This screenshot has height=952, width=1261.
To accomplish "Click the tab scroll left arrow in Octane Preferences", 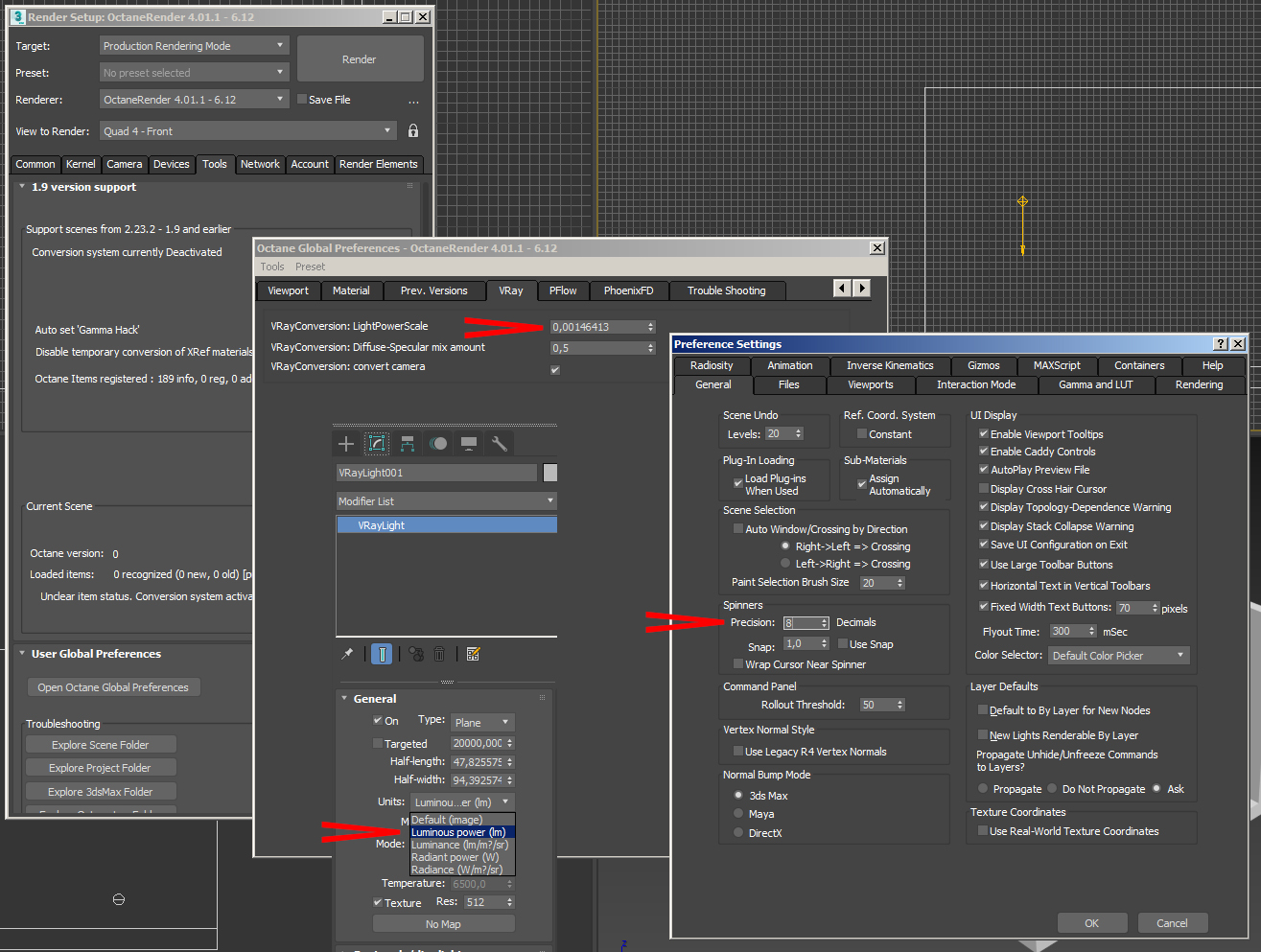I will [x=842, y=288].
